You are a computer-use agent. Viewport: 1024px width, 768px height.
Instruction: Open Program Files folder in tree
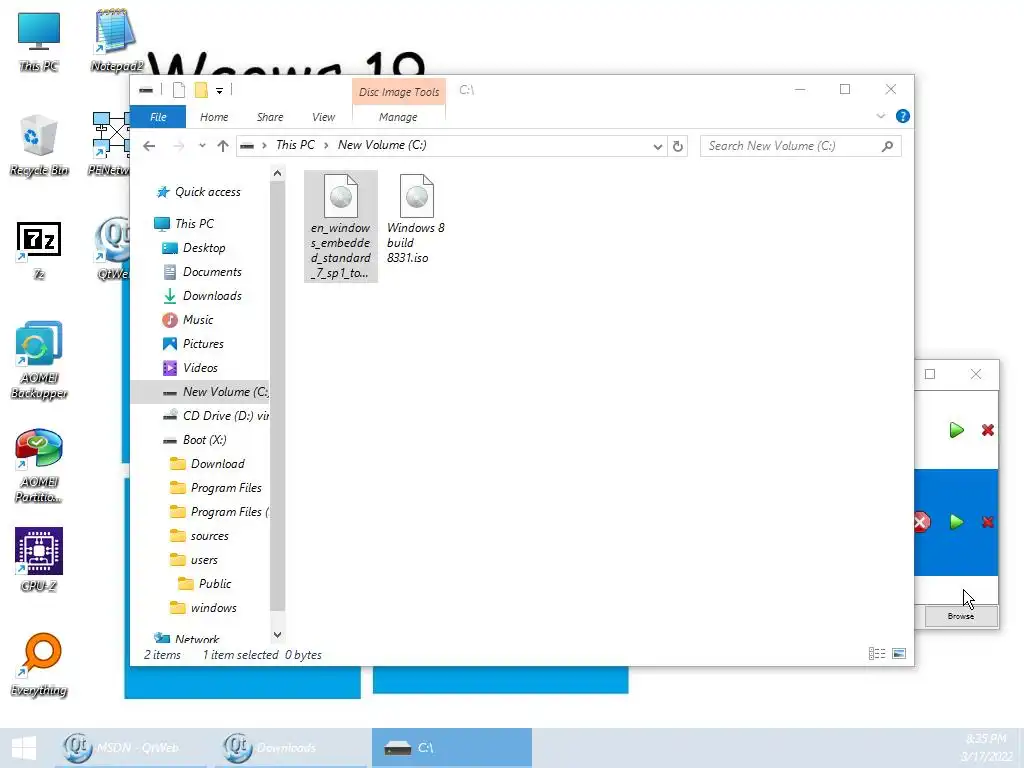click(216, 488)
